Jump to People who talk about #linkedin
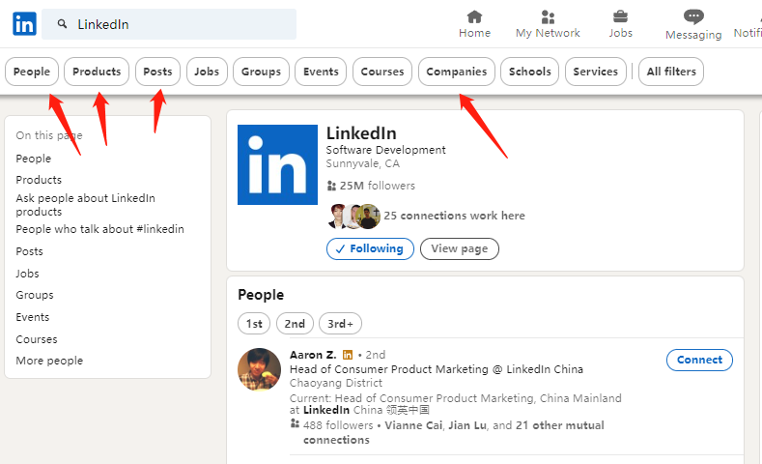 100,229
